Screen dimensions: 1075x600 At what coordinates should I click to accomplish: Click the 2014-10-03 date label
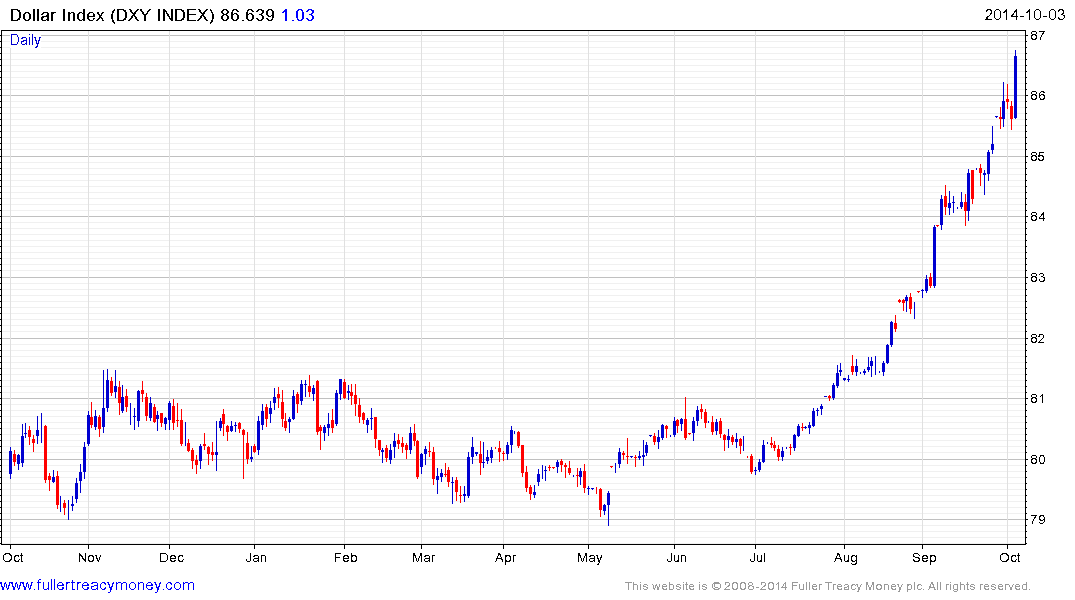1024,15
